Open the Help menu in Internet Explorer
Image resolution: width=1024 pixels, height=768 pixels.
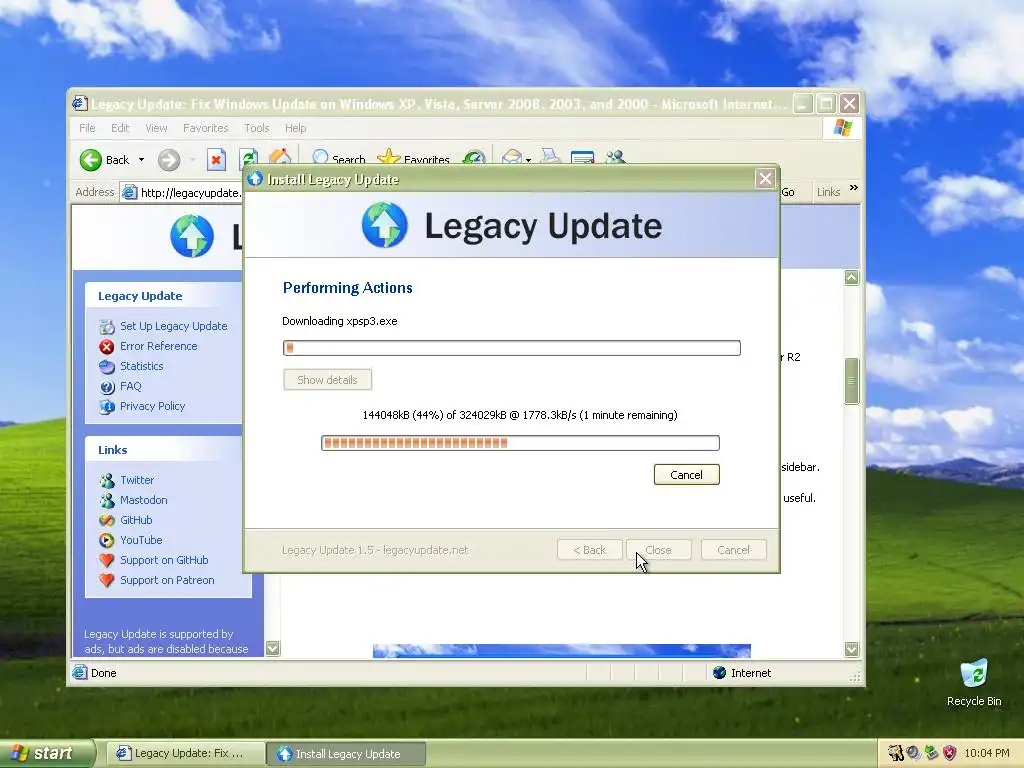point(295,128)
